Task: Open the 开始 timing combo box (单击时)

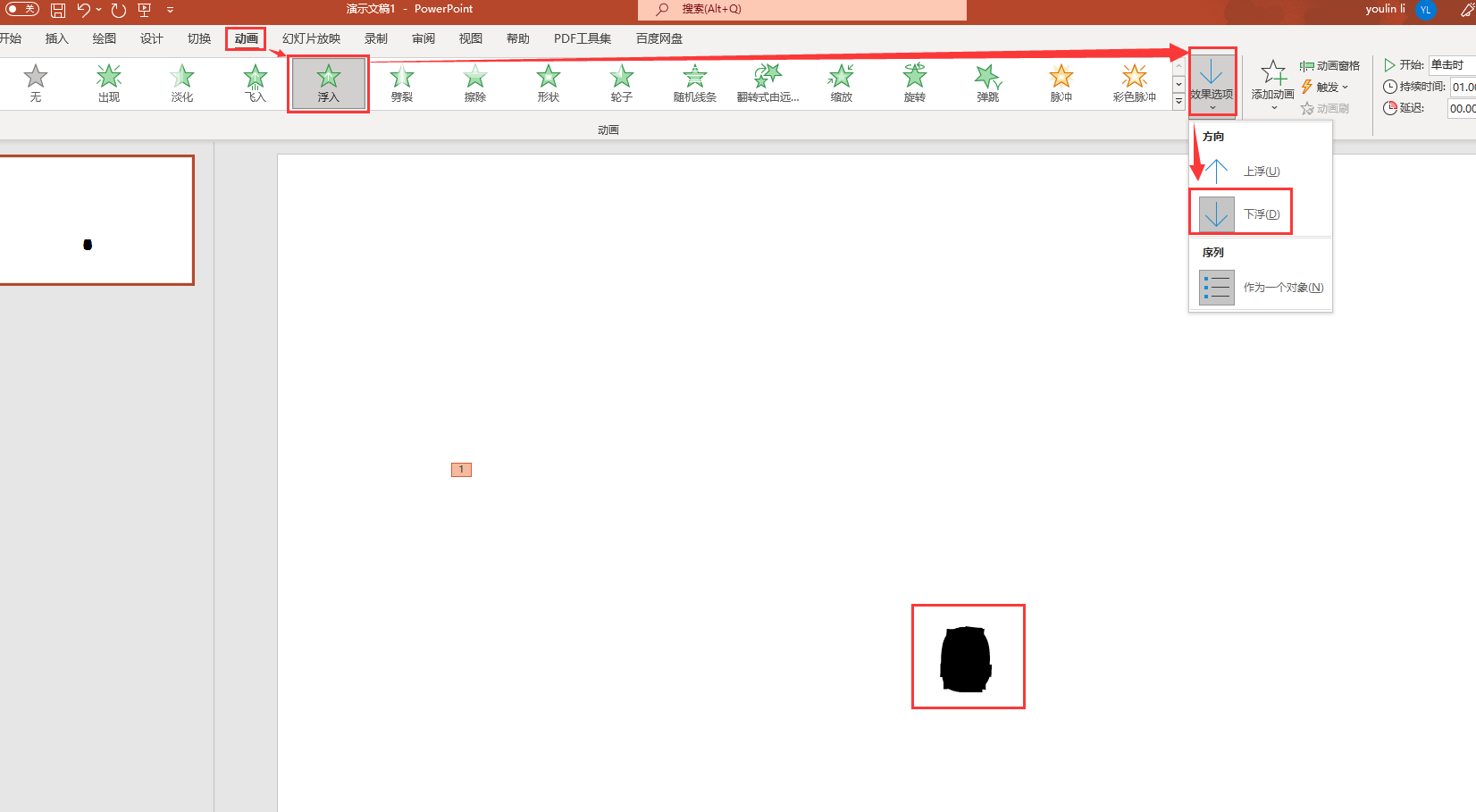Action: click(x=1452, y=64)
